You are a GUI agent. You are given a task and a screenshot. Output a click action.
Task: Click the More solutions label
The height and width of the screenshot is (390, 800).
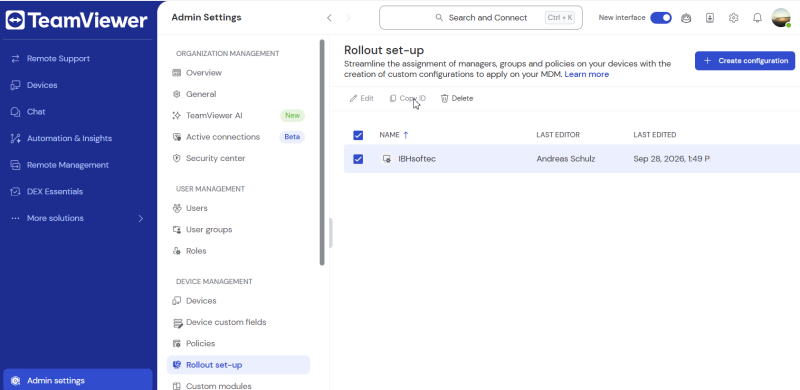55,218
